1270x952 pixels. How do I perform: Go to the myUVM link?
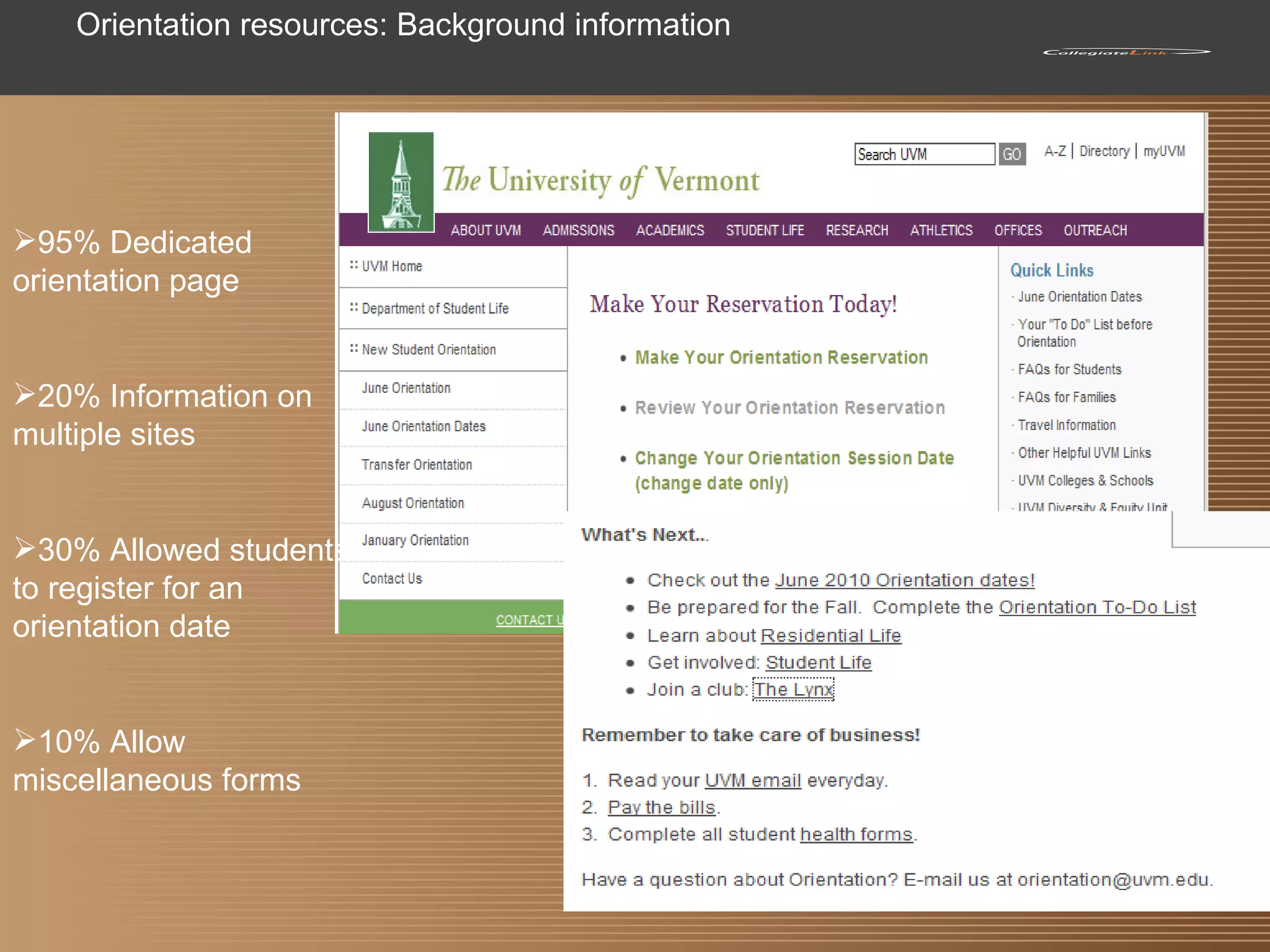point(1163,151)
